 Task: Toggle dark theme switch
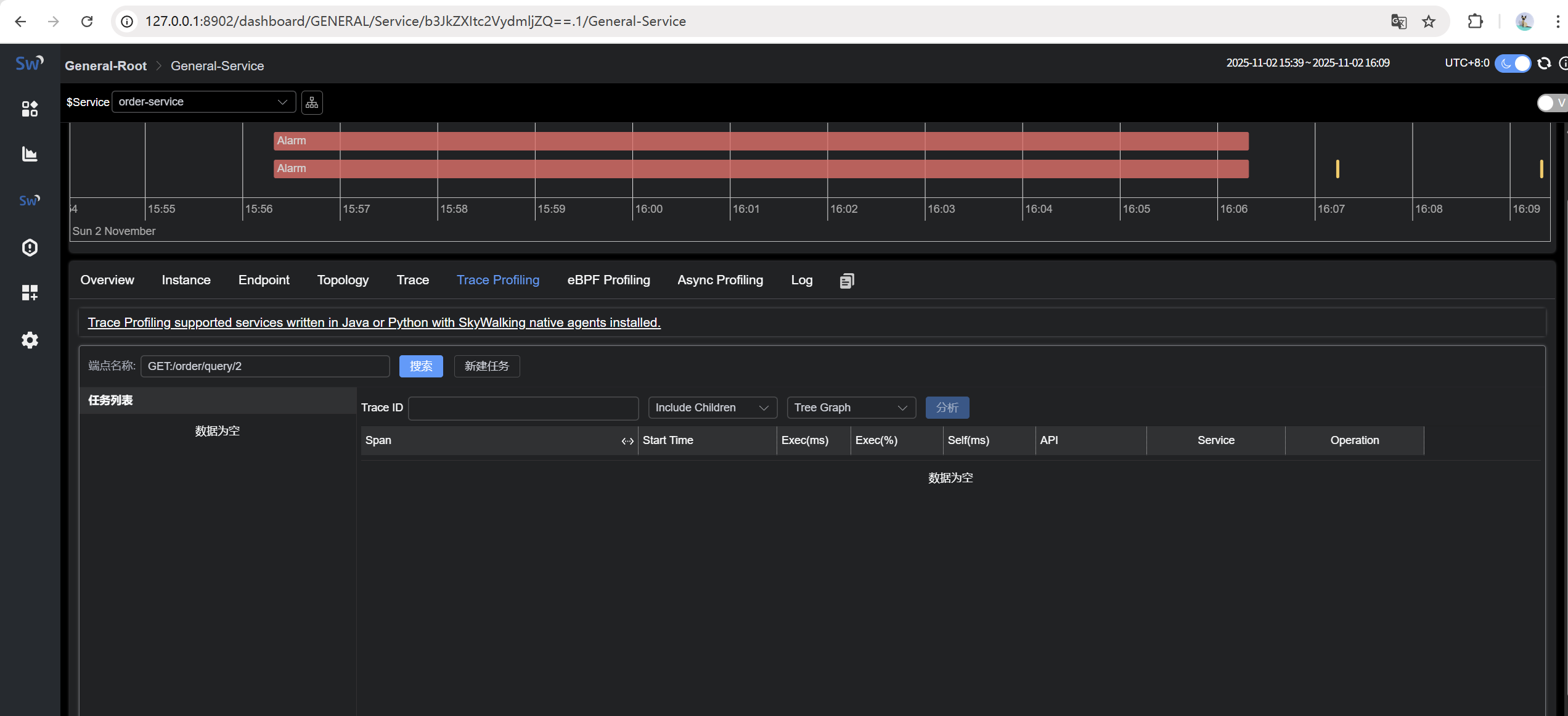[1513, 63]
